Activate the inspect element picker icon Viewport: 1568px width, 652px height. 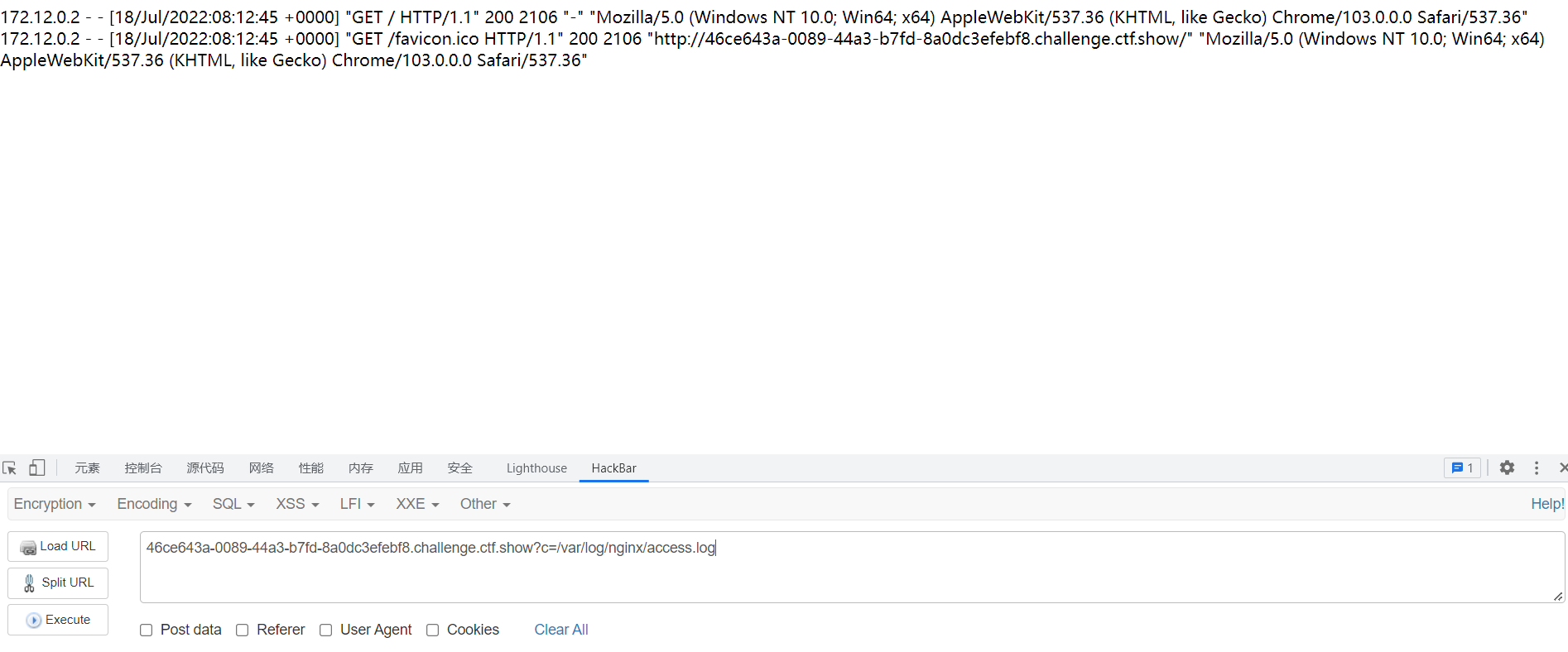pos(10,468)
